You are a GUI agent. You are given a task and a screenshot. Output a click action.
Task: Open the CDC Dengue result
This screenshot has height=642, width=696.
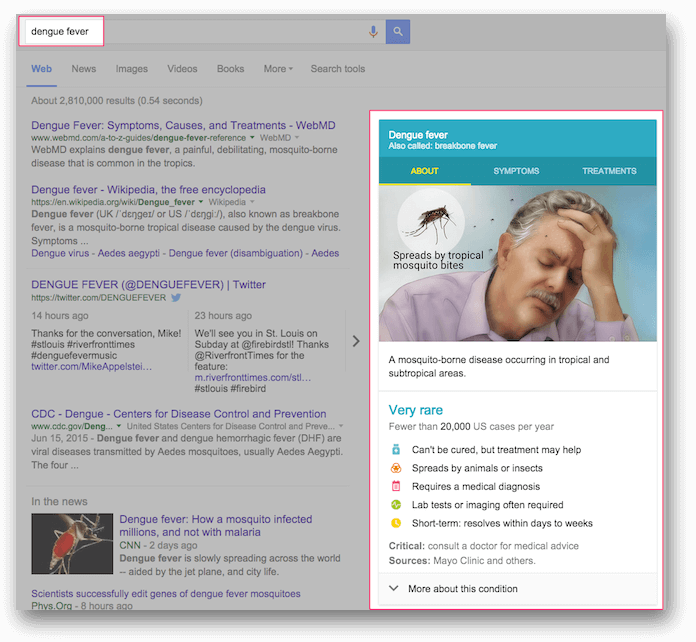(178, 414)
